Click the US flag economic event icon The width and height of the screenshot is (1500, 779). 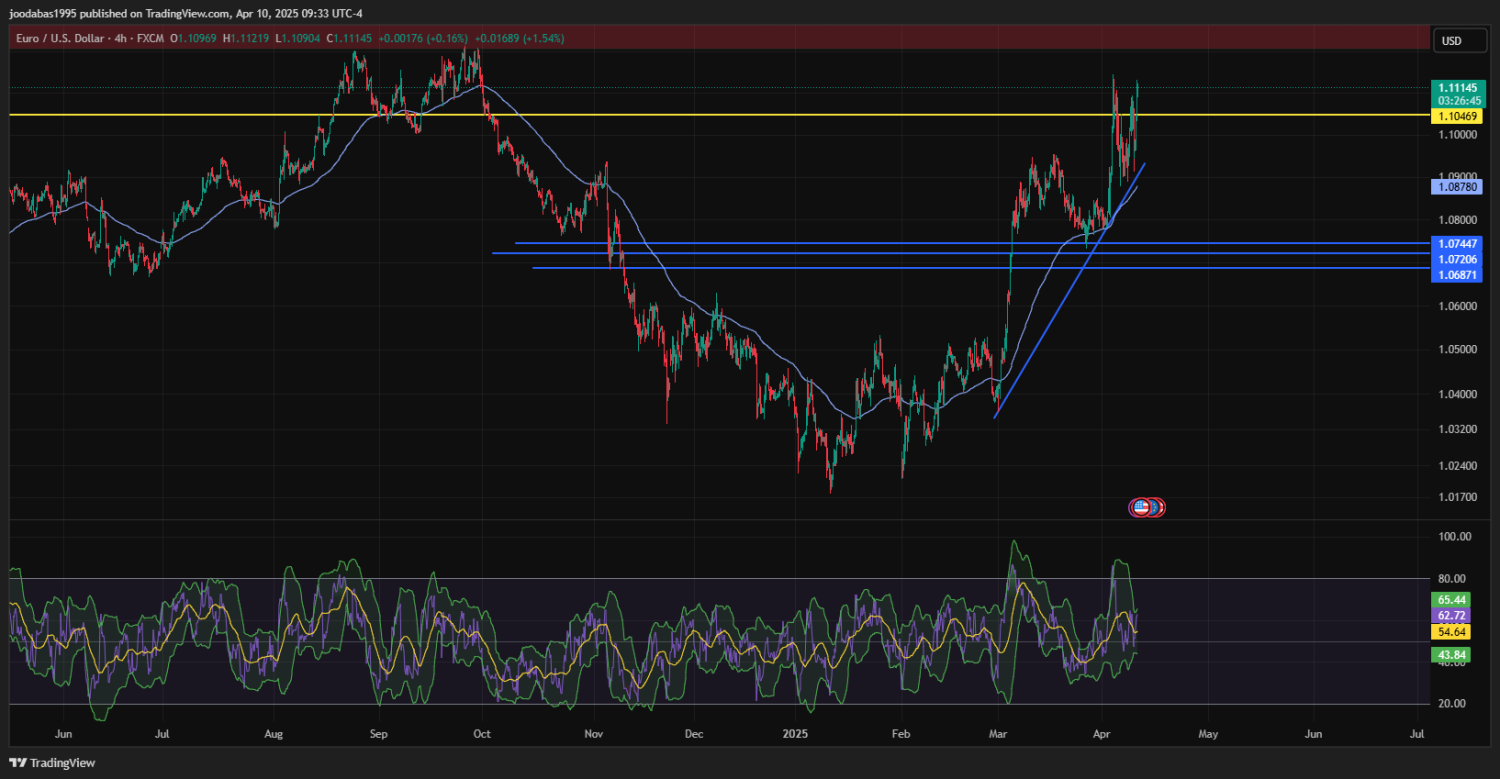tap(1140, 507)
